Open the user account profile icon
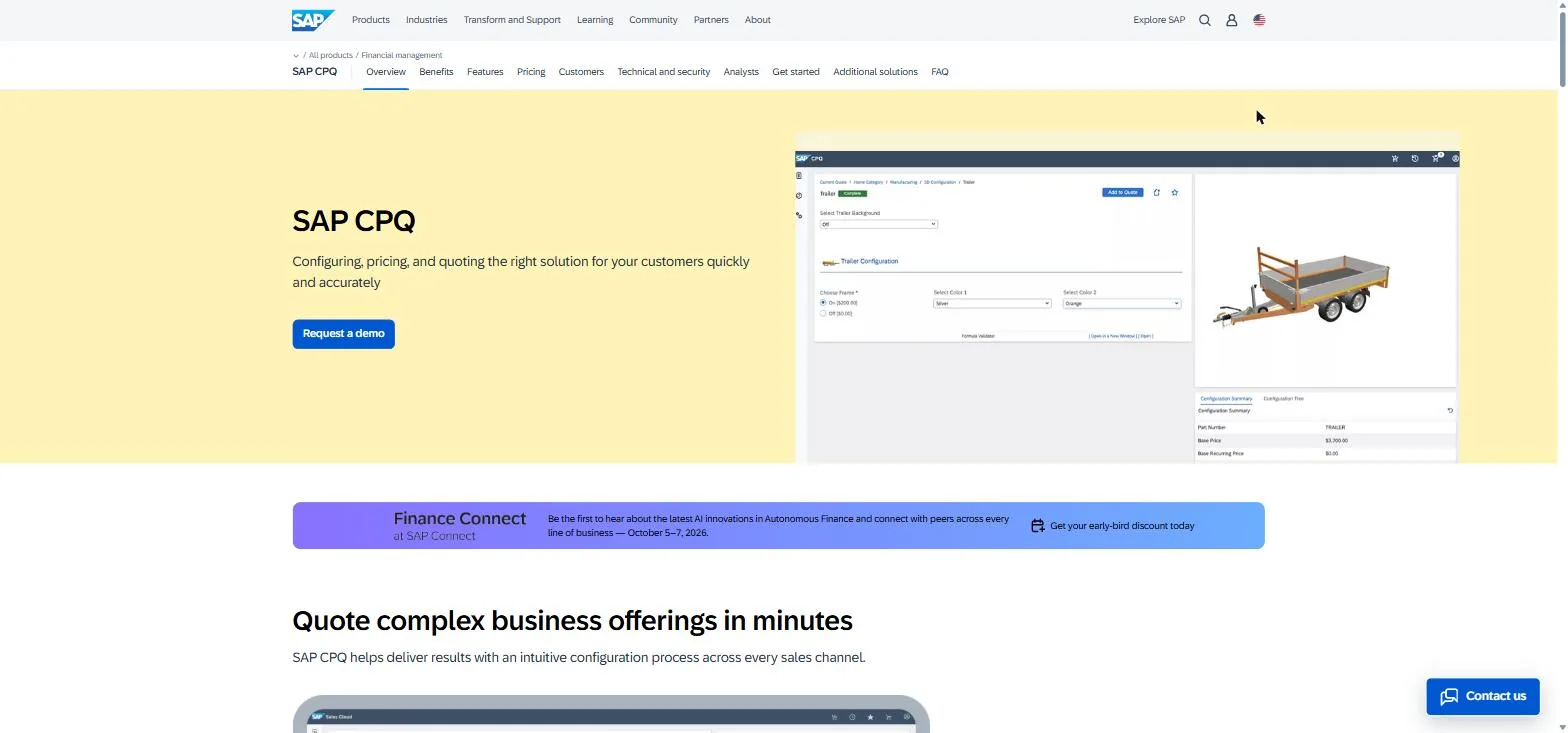Image resolution: width=1568 pixels, height=733 pixels. click(1232, 20)
